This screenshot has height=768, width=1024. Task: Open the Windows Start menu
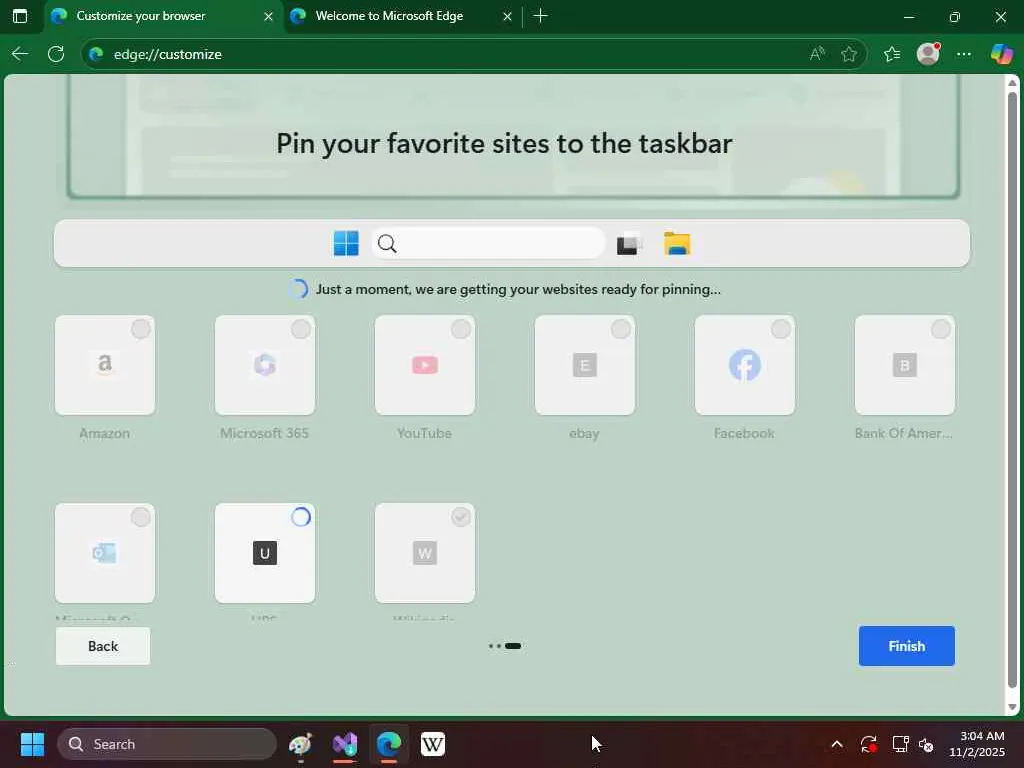tap(32, 744)
